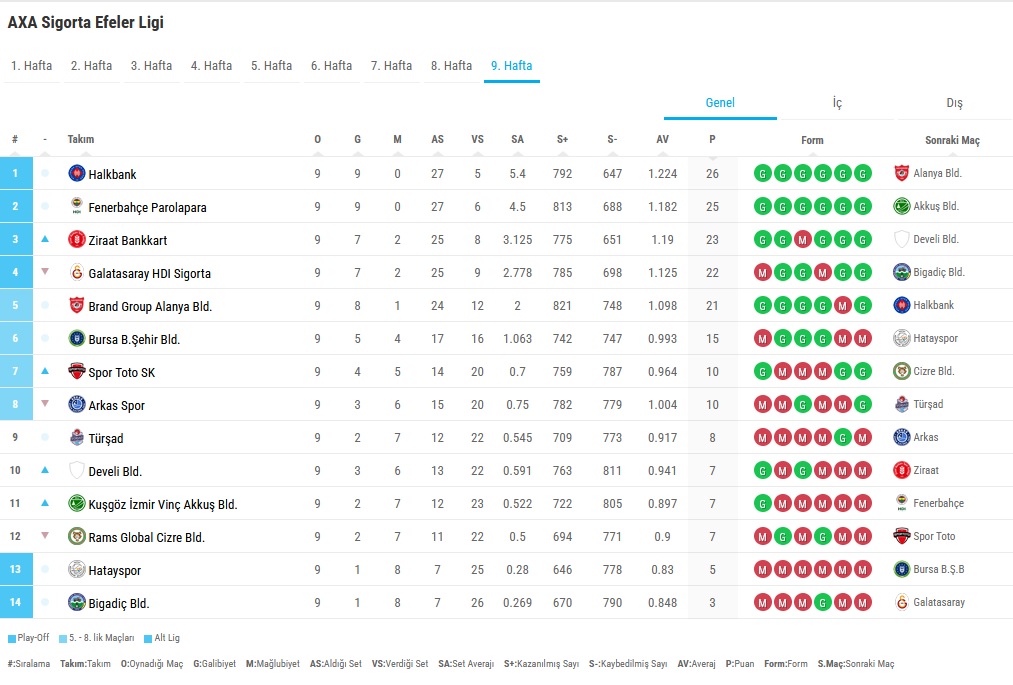The width and height of the screenshot is (1013, 685).
Task: Click Spor Toto SK team logo
Action: (x=77, y=371)
